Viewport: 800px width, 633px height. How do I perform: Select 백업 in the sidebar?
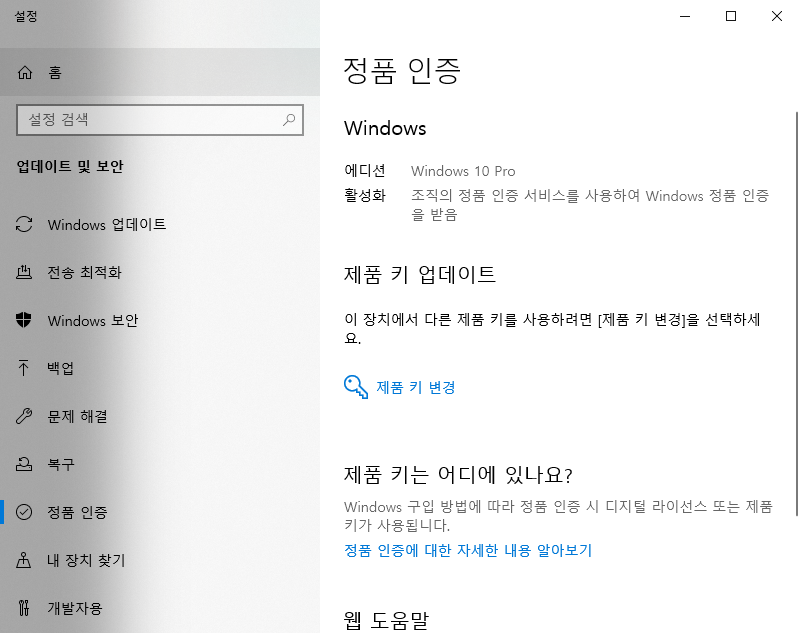click(x=160, y=368)
